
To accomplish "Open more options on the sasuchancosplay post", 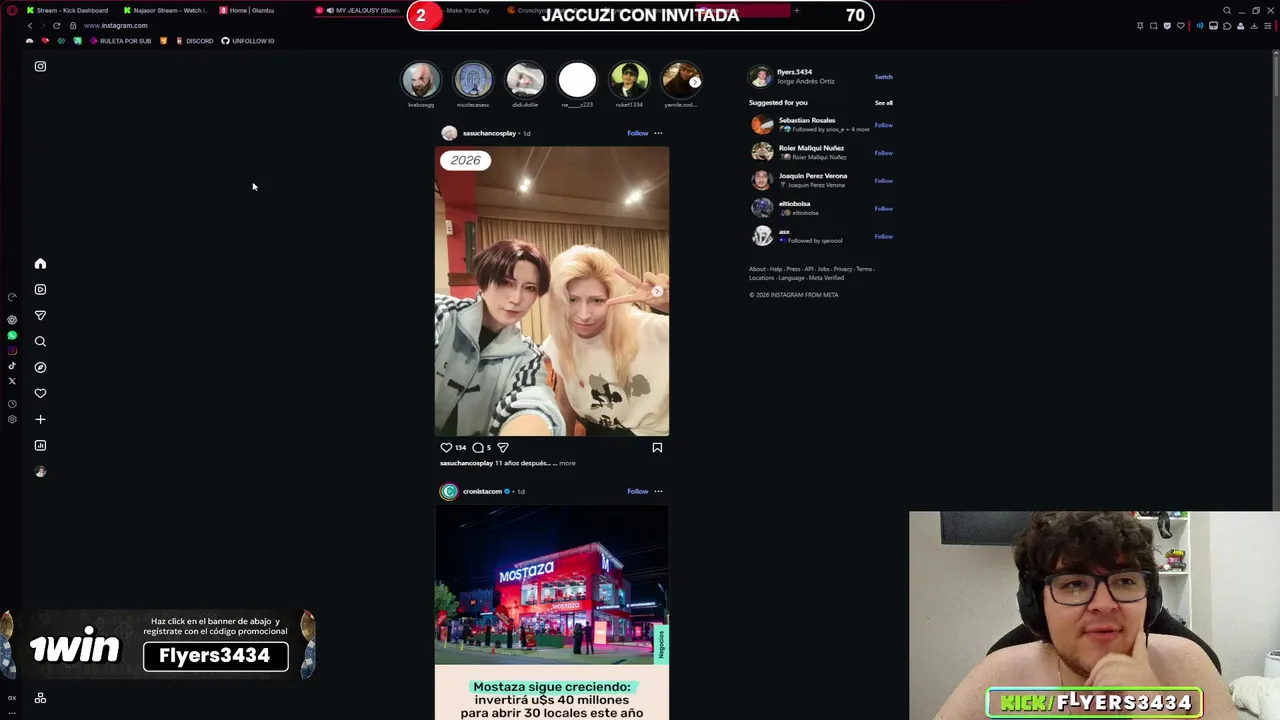I will (658, 133).
